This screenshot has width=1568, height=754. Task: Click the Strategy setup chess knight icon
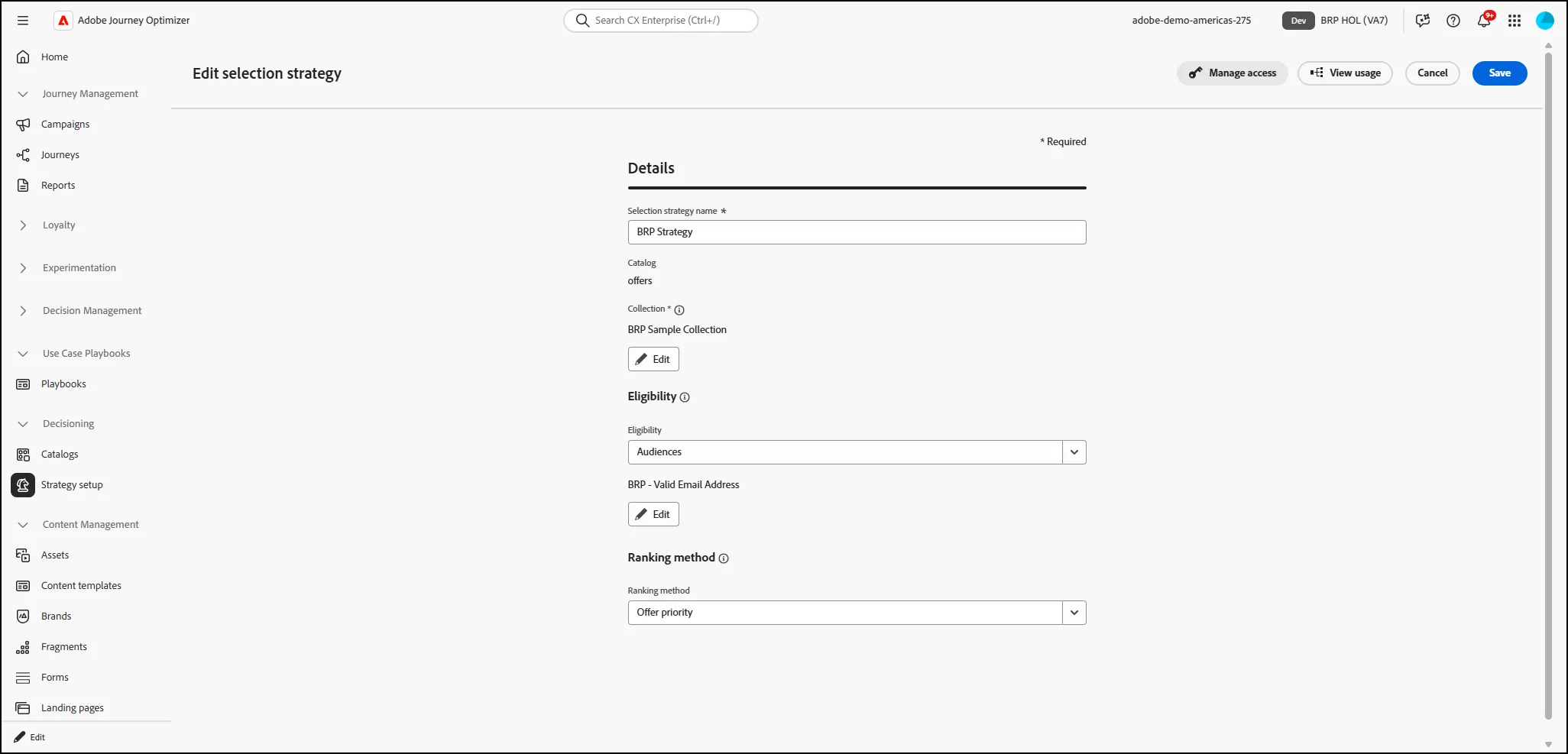(x=23, y=485)
